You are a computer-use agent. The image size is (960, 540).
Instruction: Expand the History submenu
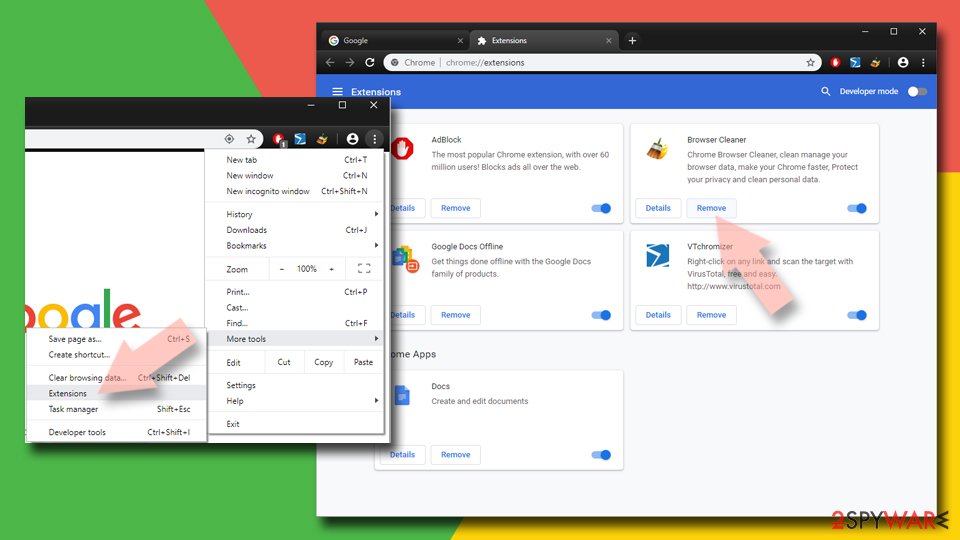(296, 214)
